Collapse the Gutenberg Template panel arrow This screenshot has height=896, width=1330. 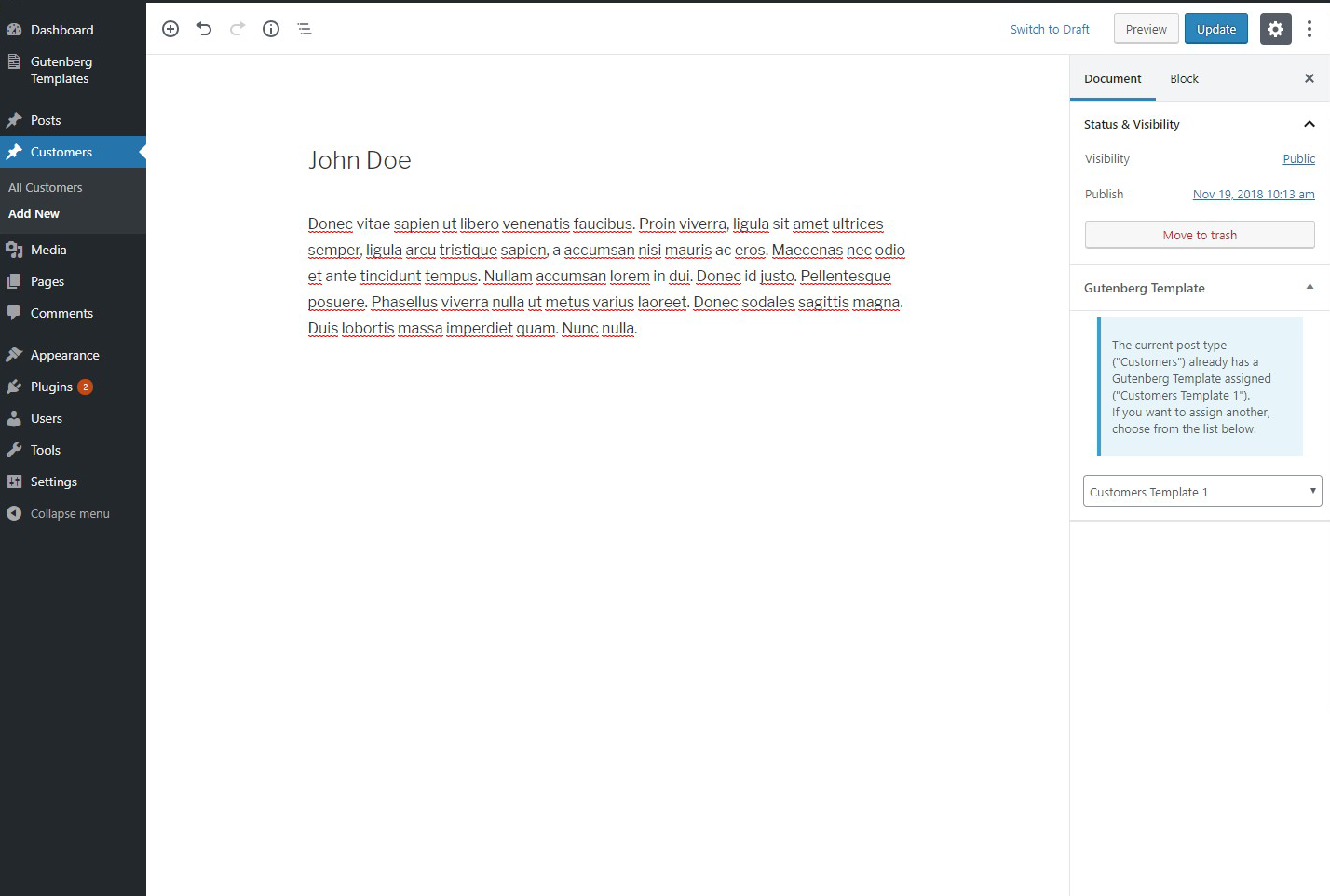pos(1310,287)
